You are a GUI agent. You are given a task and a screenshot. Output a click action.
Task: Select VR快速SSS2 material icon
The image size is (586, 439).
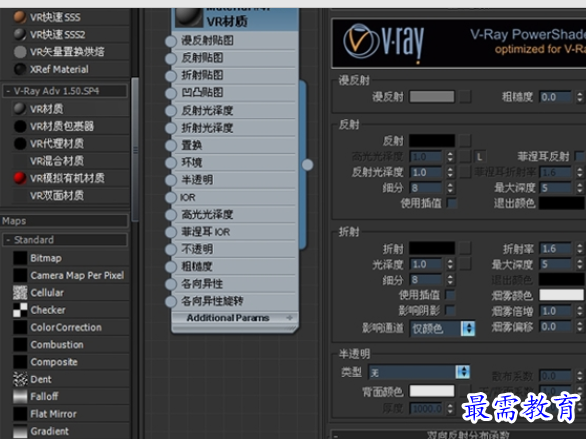click(20, 34)
